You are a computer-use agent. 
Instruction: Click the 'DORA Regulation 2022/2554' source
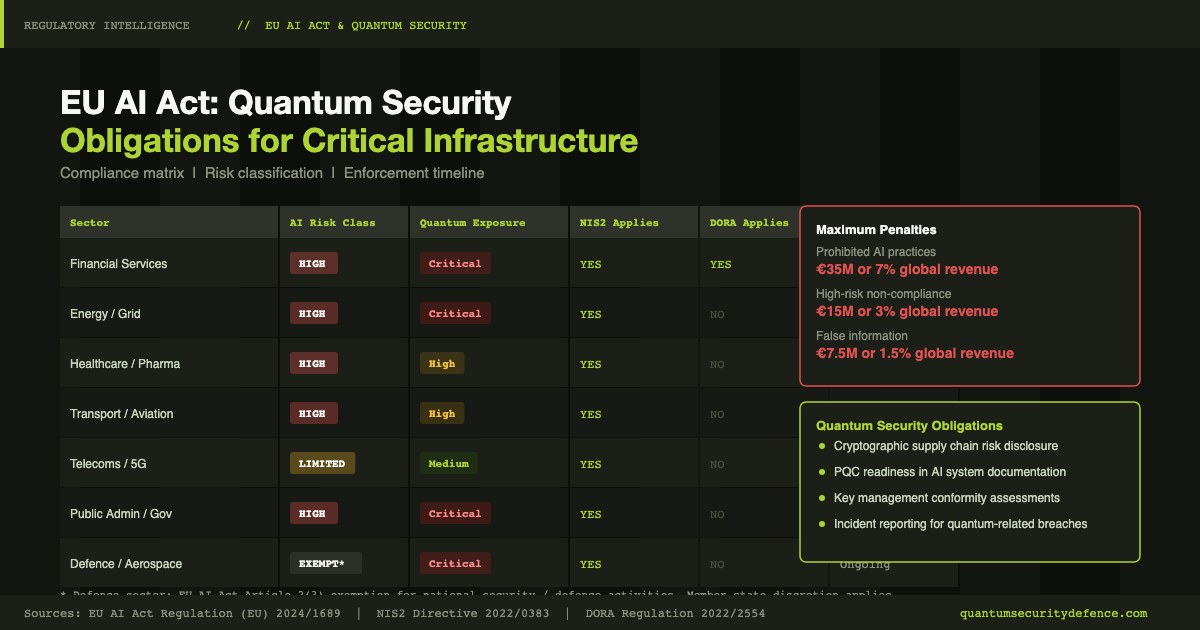675,613
